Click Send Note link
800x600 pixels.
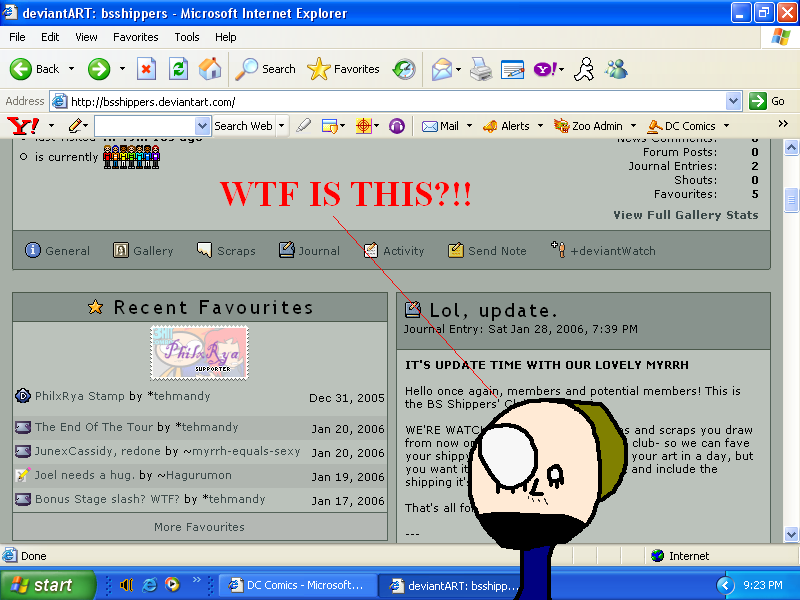pyautogui.click(x=487, y=251)
